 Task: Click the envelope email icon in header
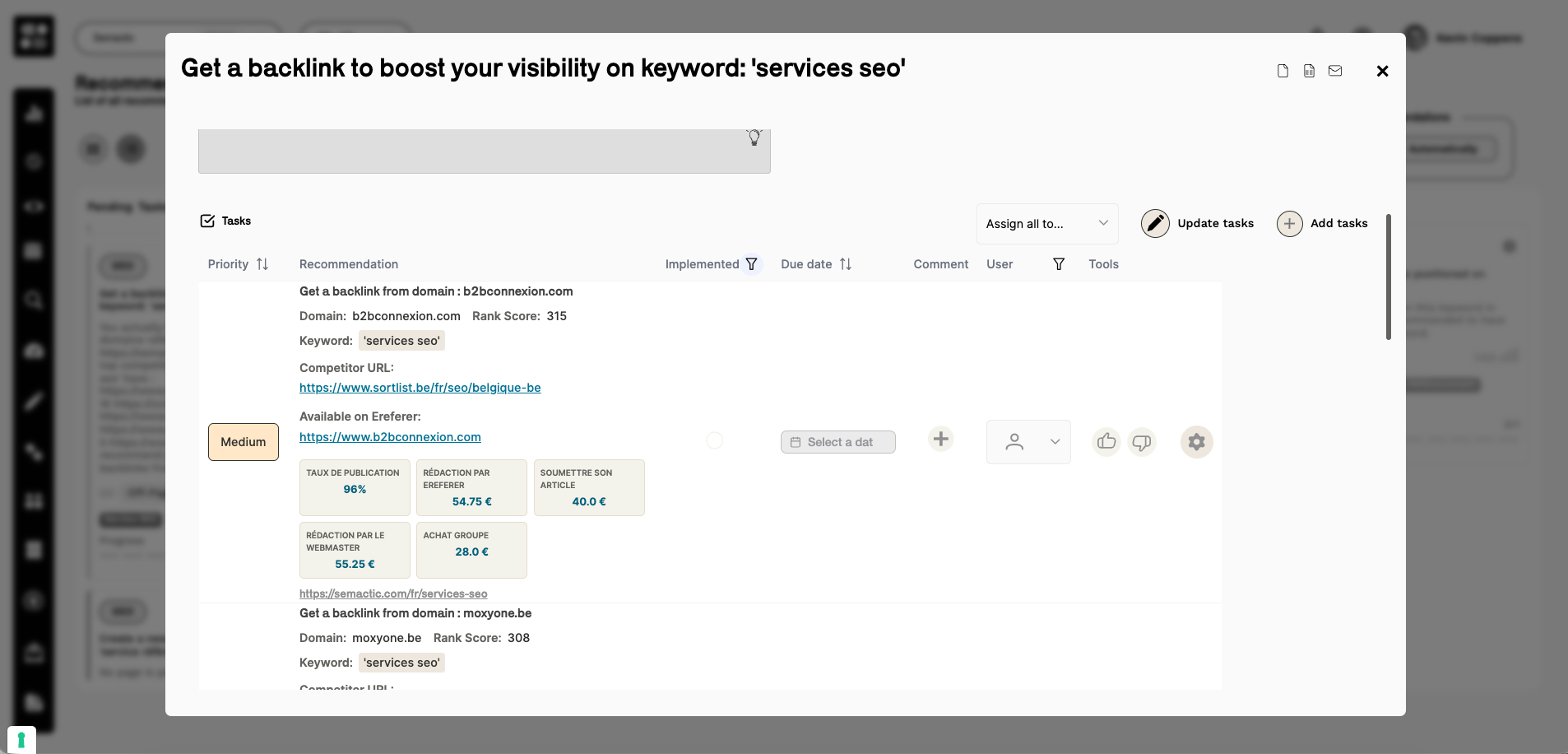1335,71
